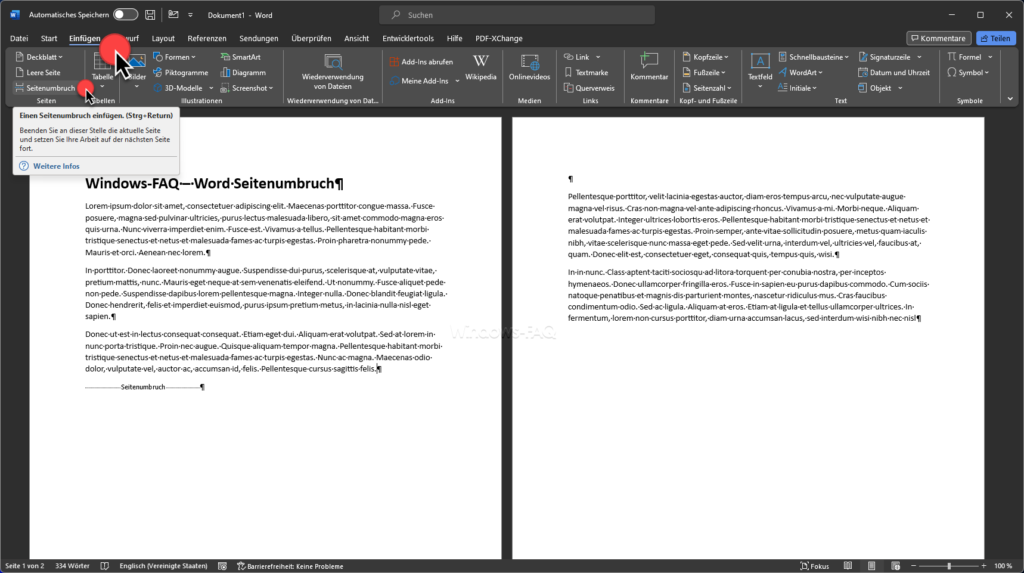The height and width of the screenshot is (573, 1024).
Task: Click Barrierefreiheit: Keine Probleme
Action: coord(290,566)
